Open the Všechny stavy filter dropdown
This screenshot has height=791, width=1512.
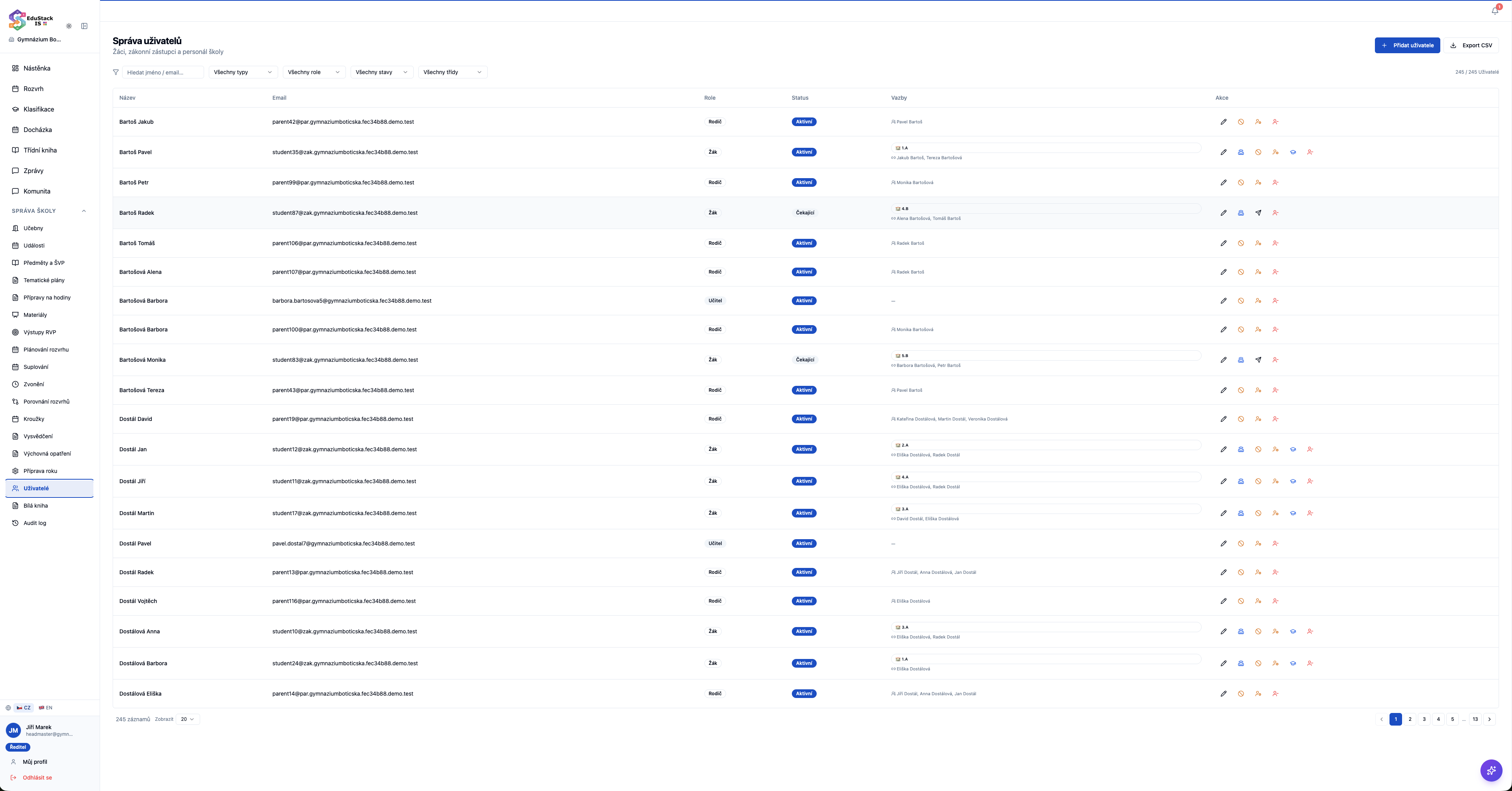(x=381, y=72)
